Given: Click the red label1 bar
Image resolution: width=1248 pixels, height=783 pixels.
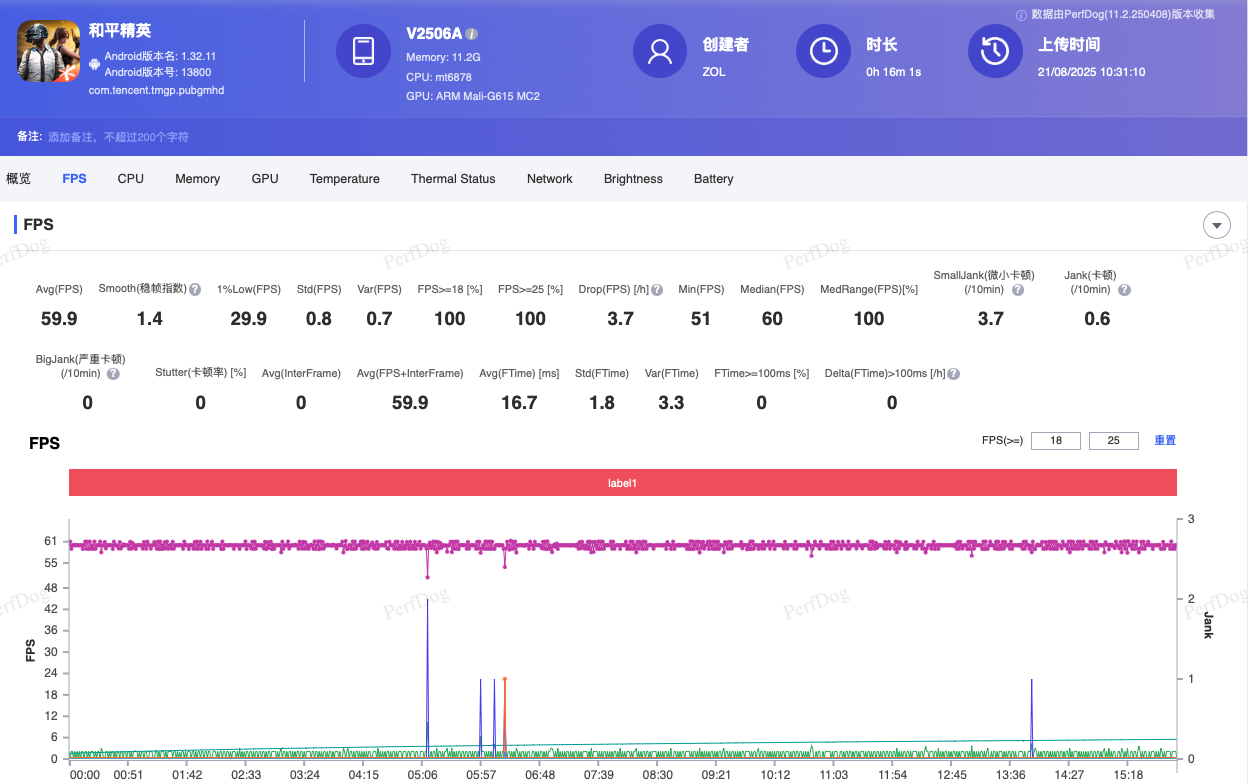Looking at the screenshot, I should pyautogui.click(x=622, y=483).
